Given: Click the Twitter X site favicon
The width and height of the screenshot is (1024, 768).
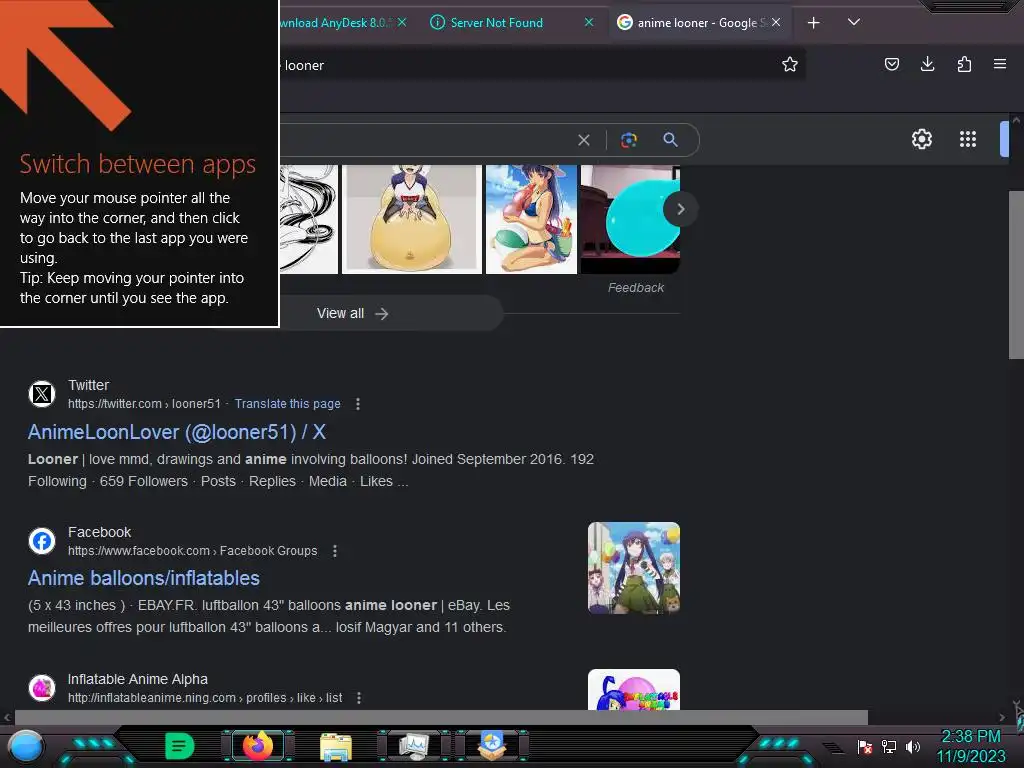Looking at the screenshot, I should point(42,394).
